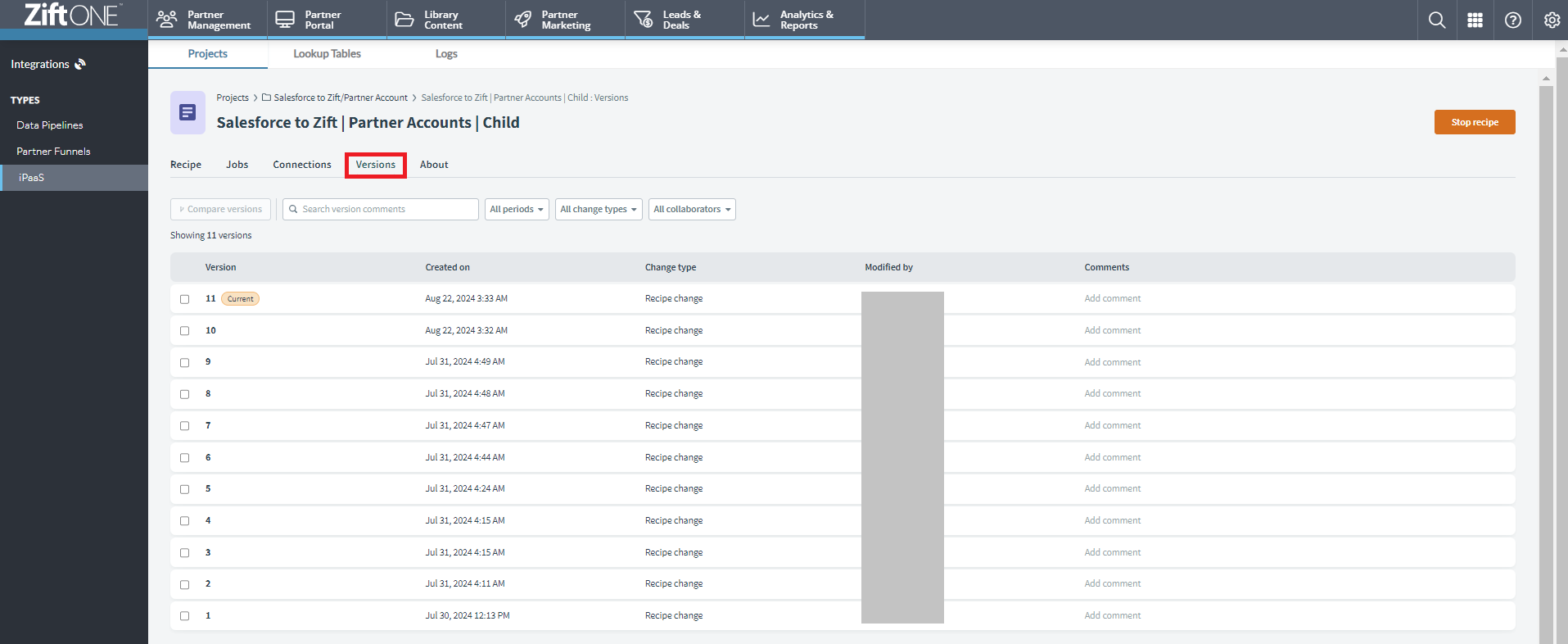The width and height of the screenshot is (1568, 644).
Task: Click the Modified by column header
Action: point(888,267)
